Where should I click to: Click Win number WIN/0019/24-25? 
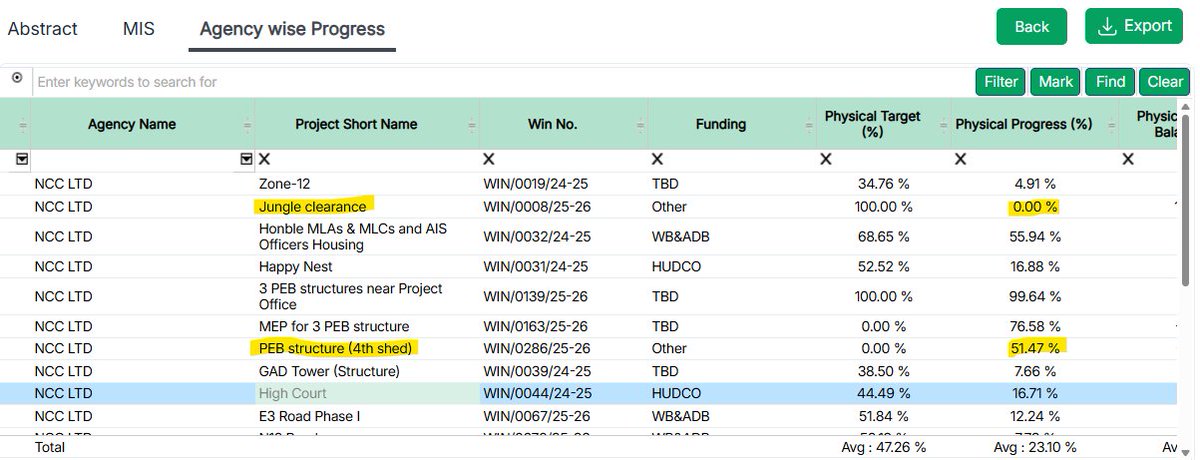point(537,184)
